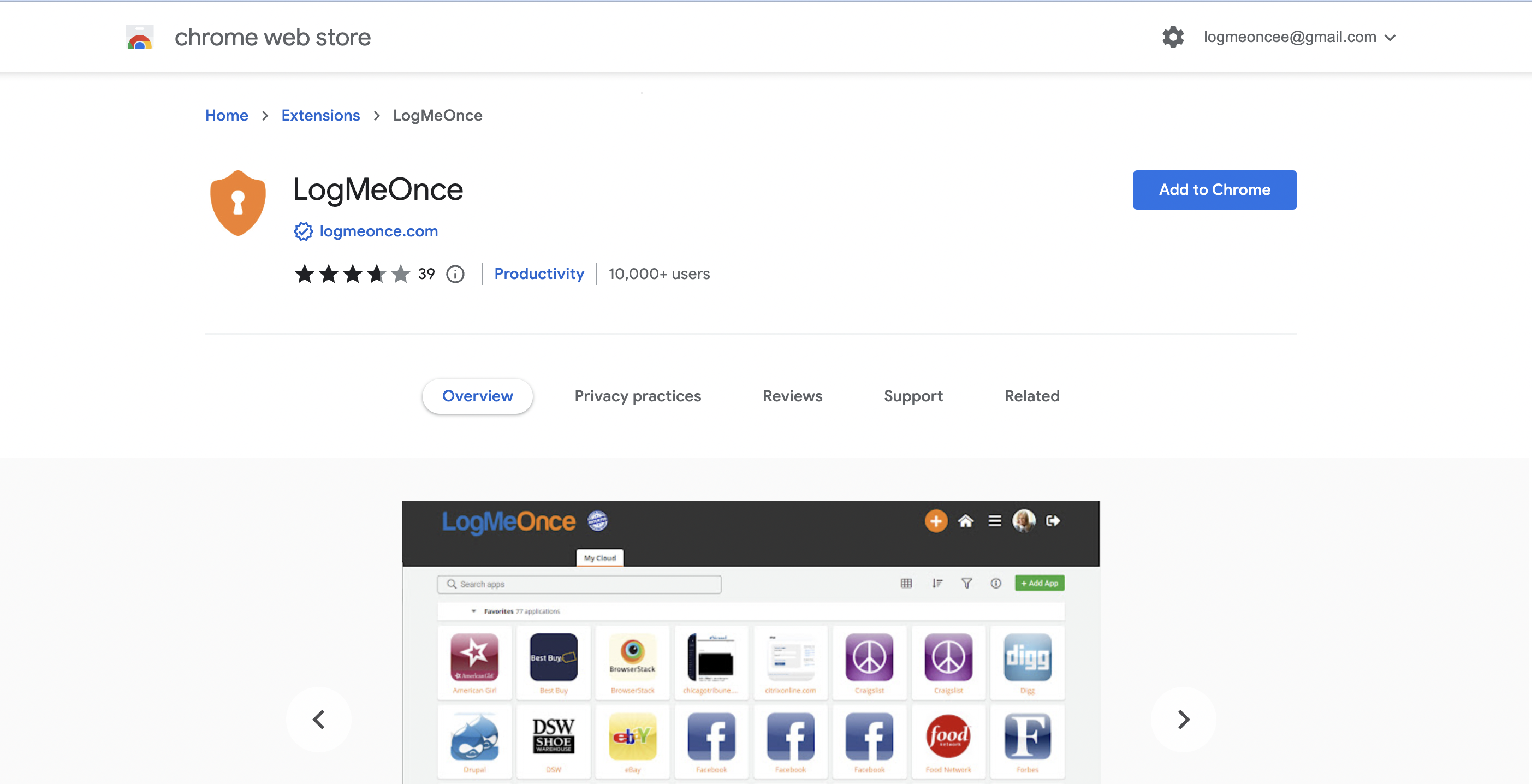Click the home icon in the preview header
The width and height of the screenshot is (1532, 784).
pos(965,521)
